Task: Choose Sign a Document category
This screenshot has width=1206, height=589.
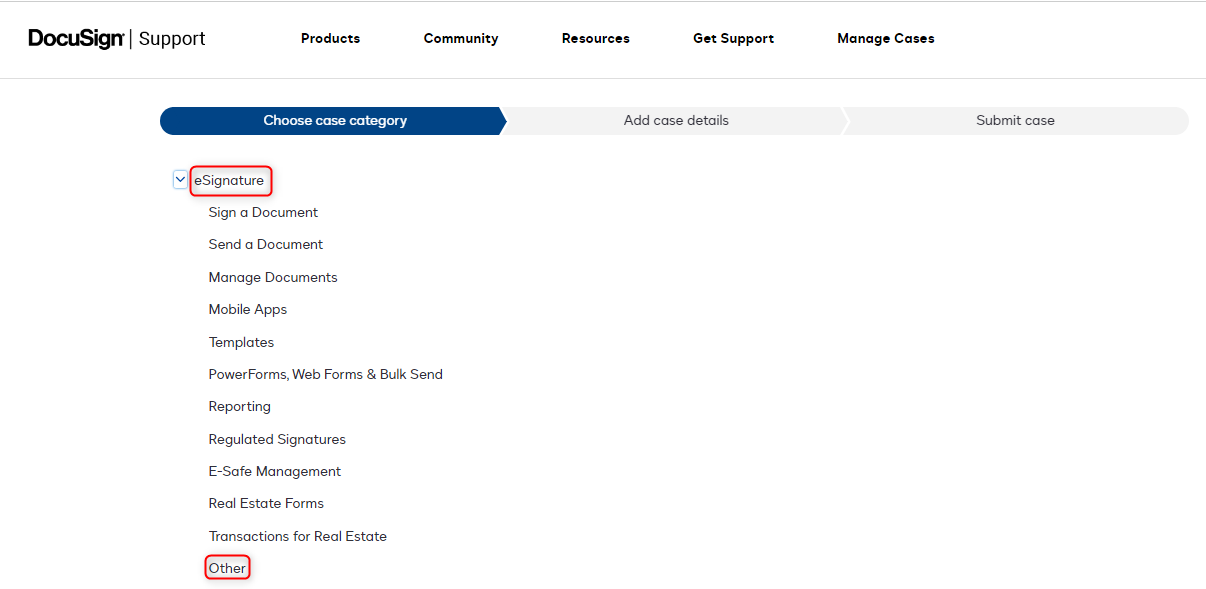Action: [263, 213]
